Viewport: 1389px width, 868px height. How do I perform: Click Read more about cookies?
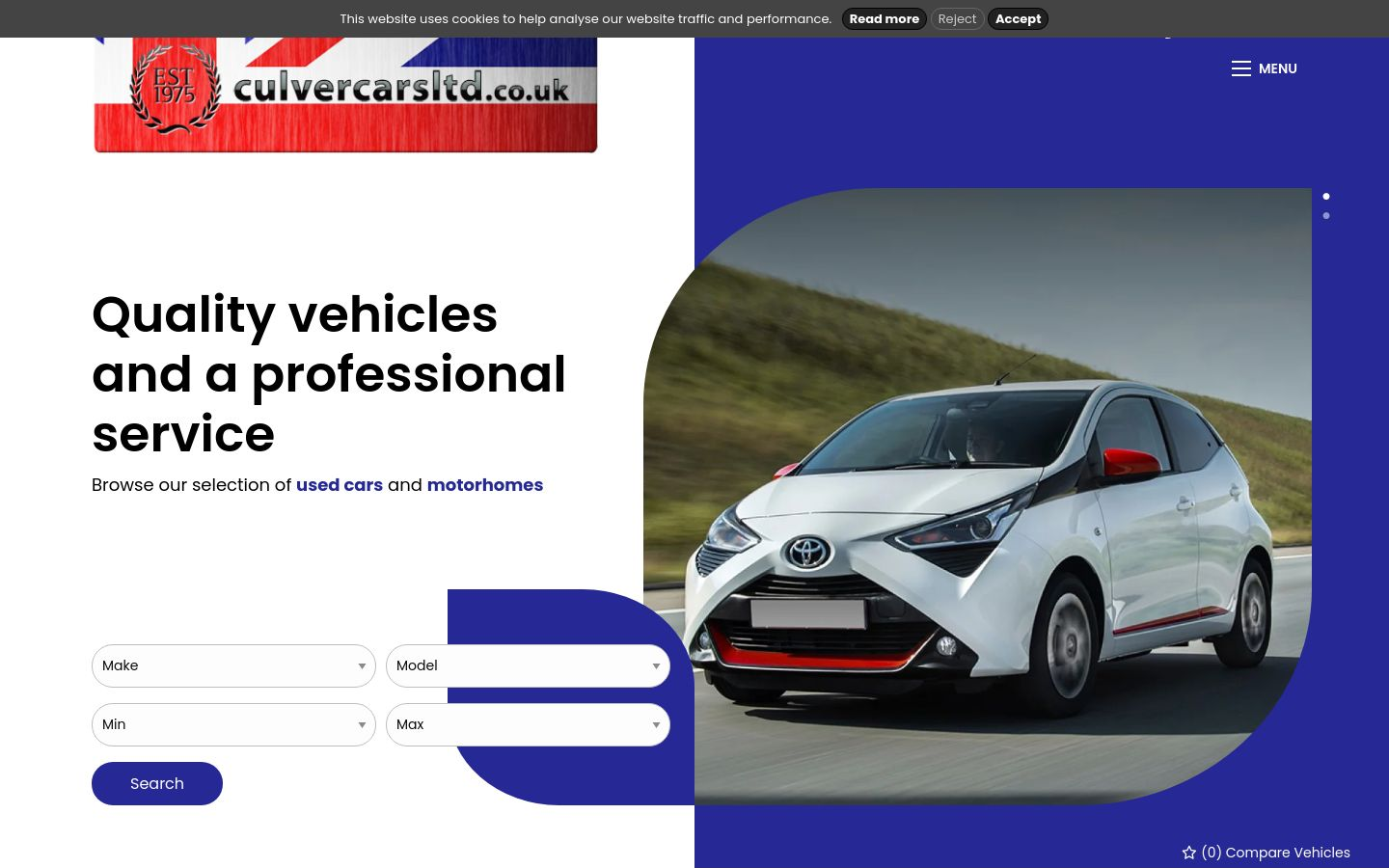tap(884, 19)
